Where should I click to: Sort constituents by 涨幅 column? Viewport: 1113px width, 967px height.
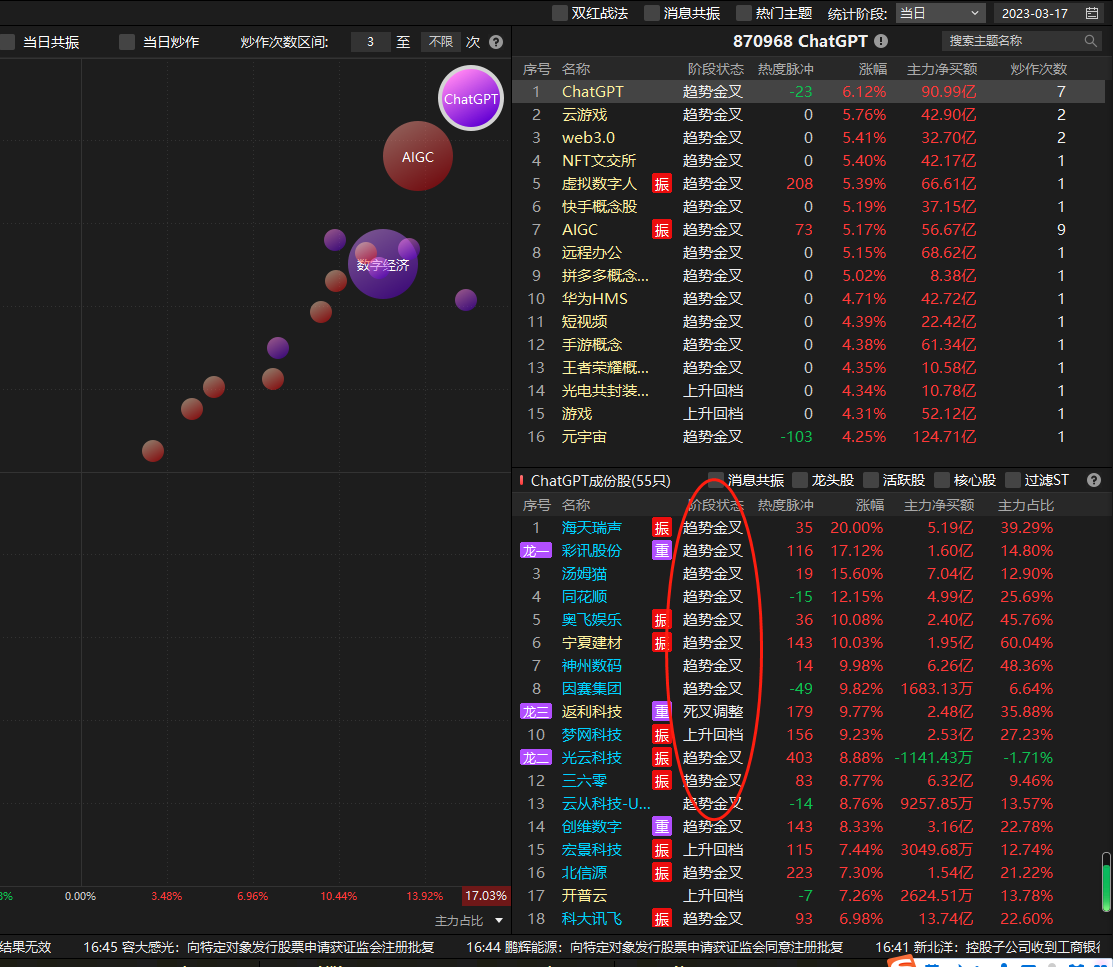[x=870, y=505]
